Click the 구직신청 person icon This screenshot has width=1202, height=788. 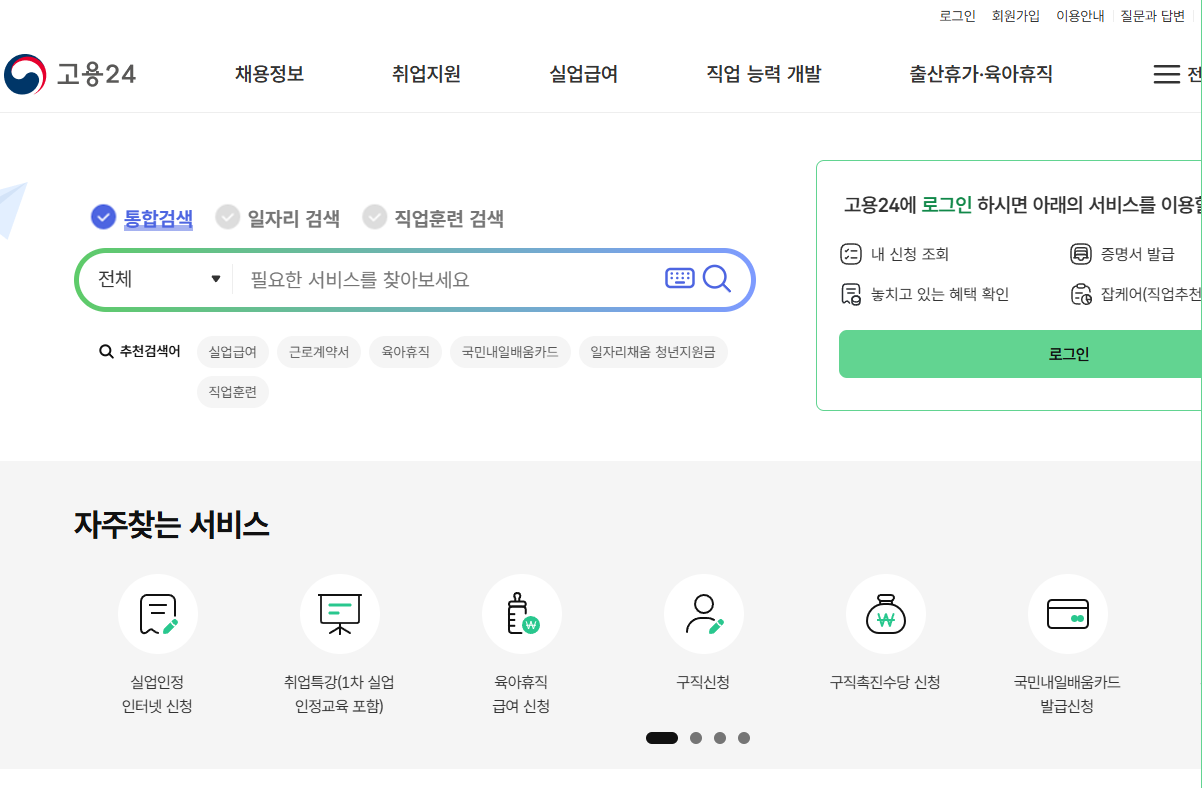pyautogui.click(x=704, y=614)
